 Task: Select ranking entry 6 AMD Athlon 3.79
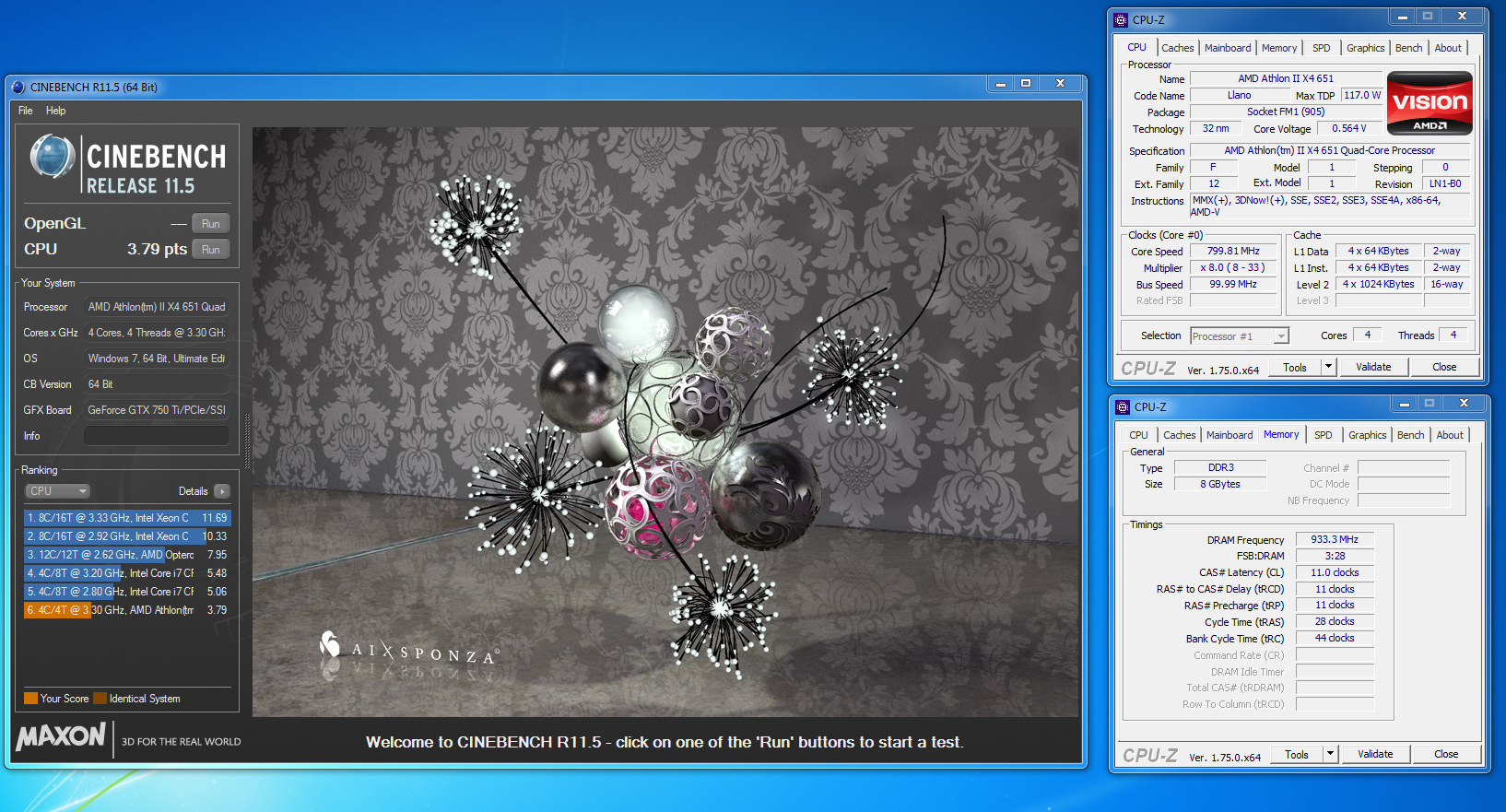coord(127,610)
